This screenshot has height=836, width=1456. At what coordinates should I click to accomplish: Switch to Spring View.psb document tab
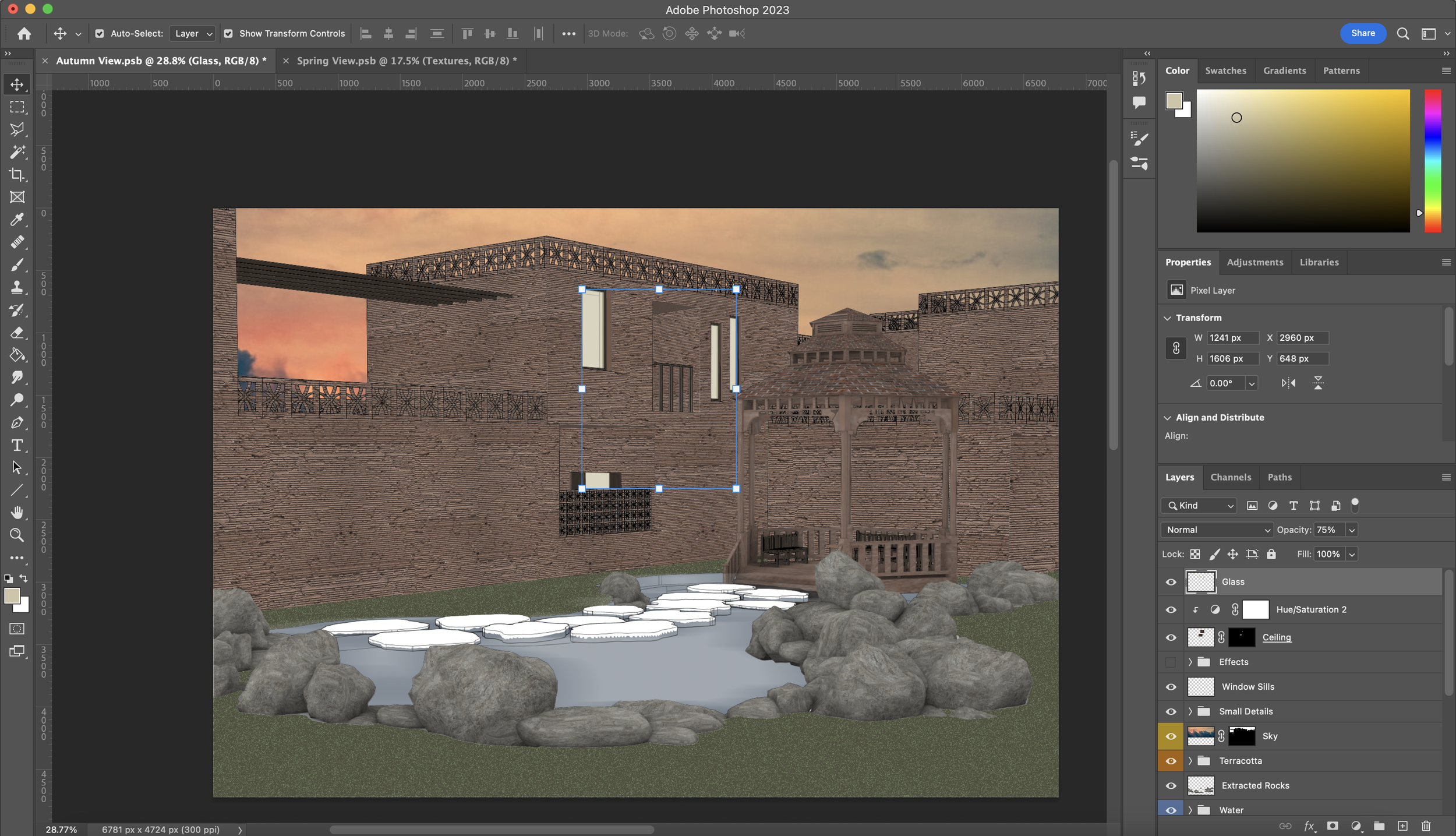coord(407,61)
